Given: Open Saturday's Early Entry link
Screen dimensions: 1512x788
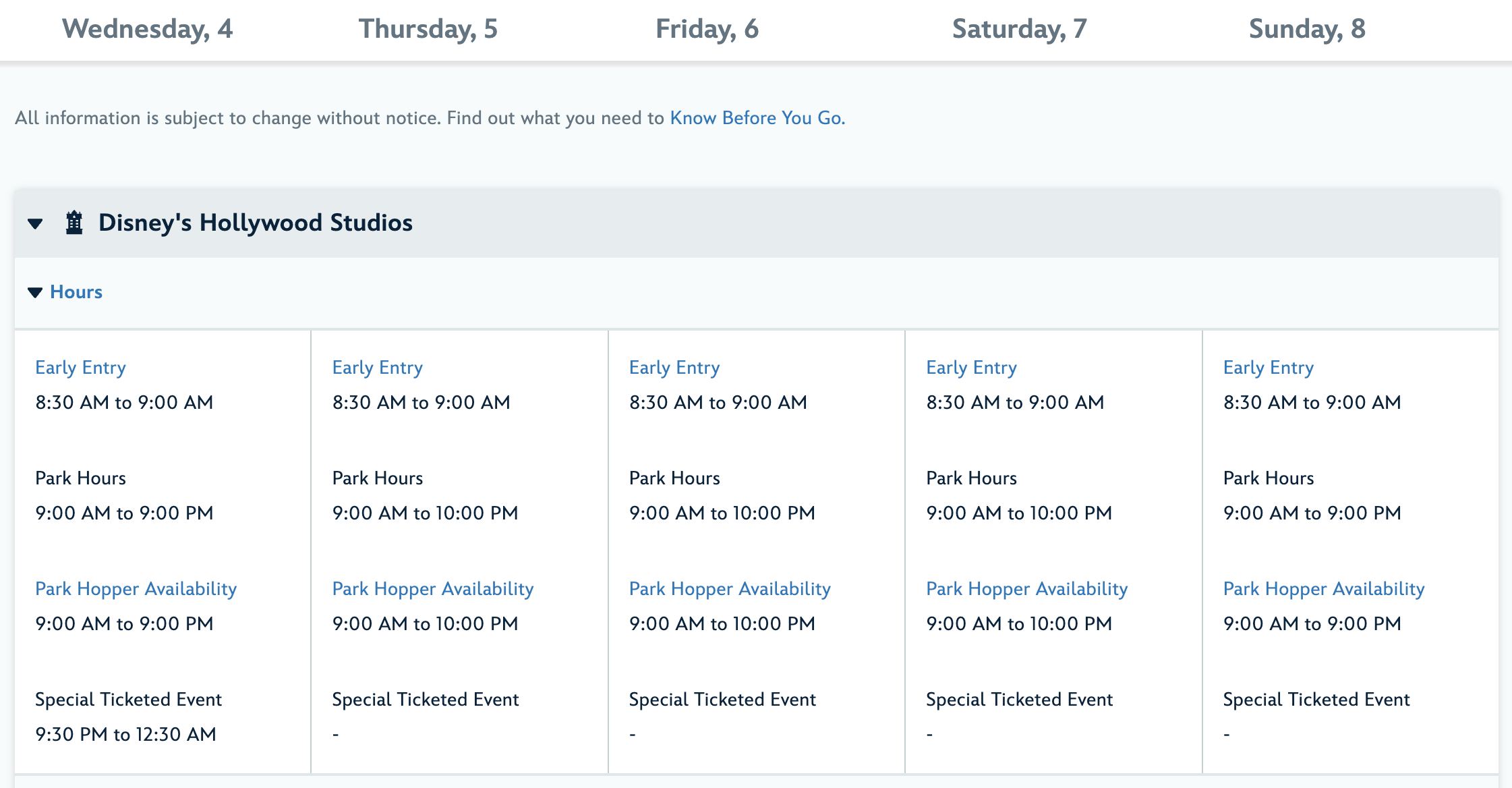Looking at the screenshot, I should point(971,368).
